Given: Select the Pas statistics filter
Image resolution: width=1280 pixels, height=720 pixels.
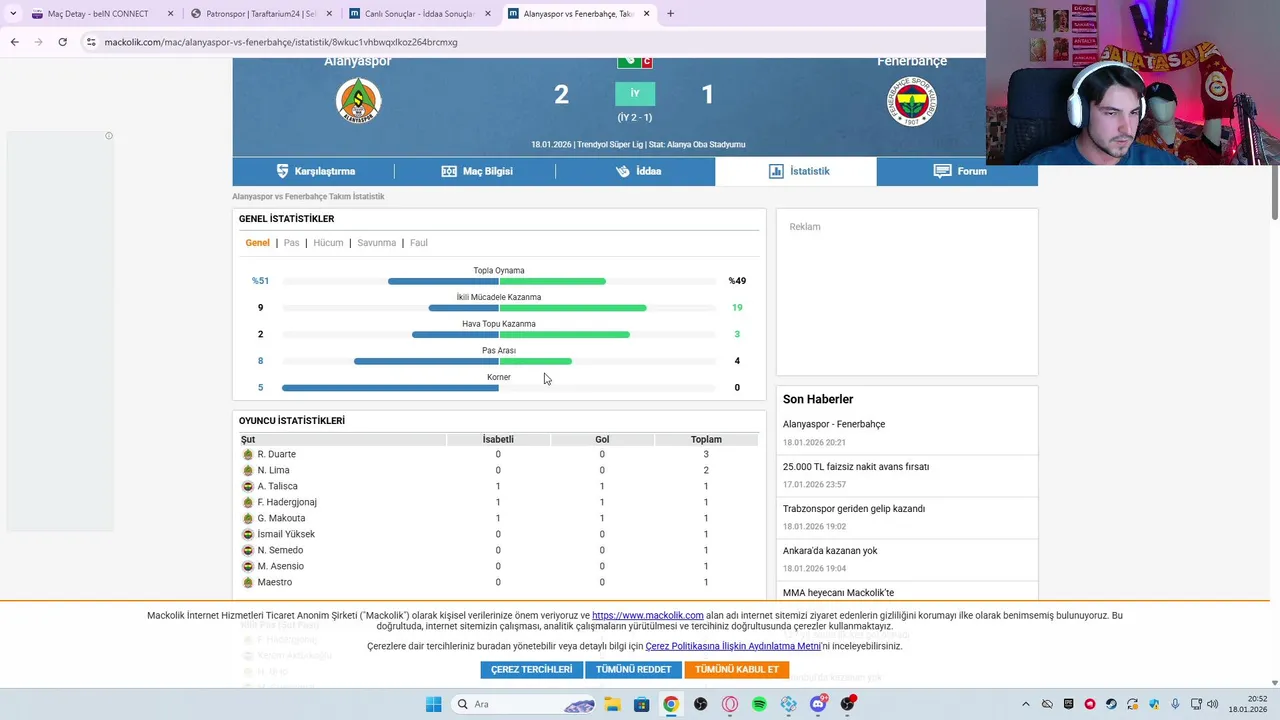Looking at the screenshot, I should (291, 243).
